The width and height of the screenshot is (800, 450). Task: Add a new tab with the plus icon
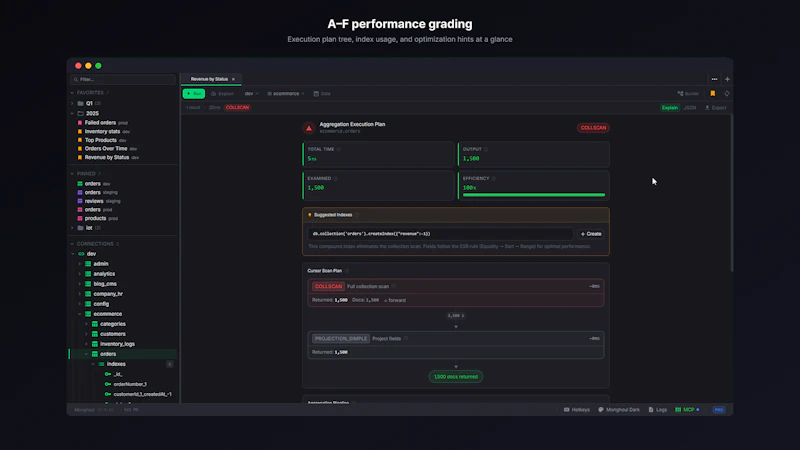point(727,79)
